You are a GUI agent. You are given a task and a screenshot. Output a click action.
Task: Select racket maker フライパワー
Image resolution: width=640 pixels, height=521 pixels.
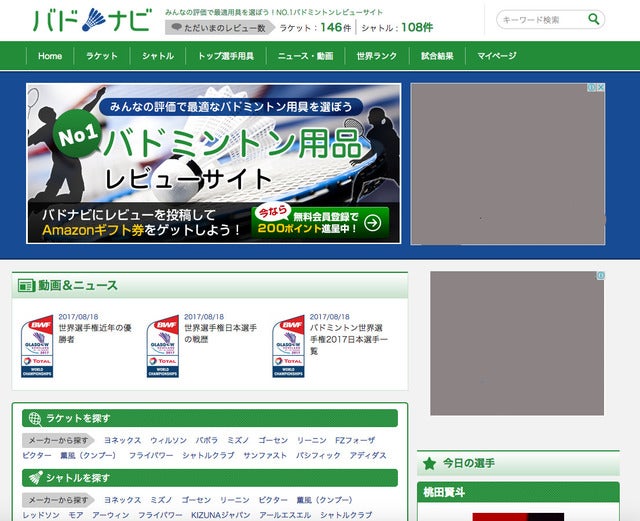(x=151, y=455)
